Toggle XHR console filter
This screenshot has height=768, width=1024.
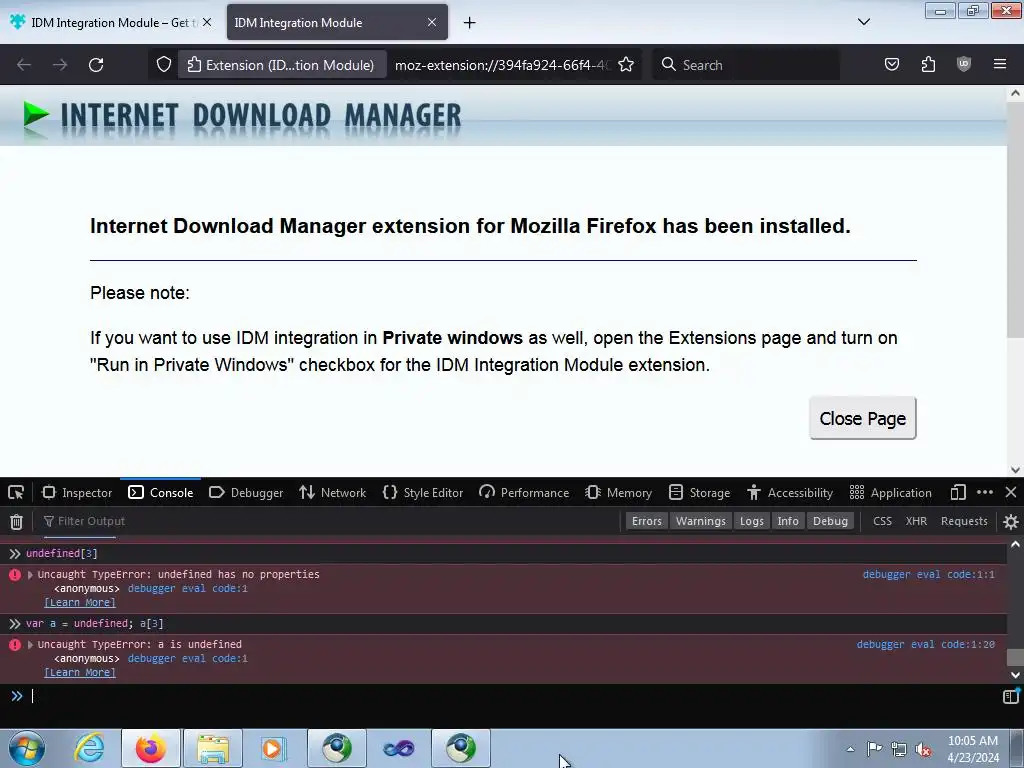pos(916,521)
